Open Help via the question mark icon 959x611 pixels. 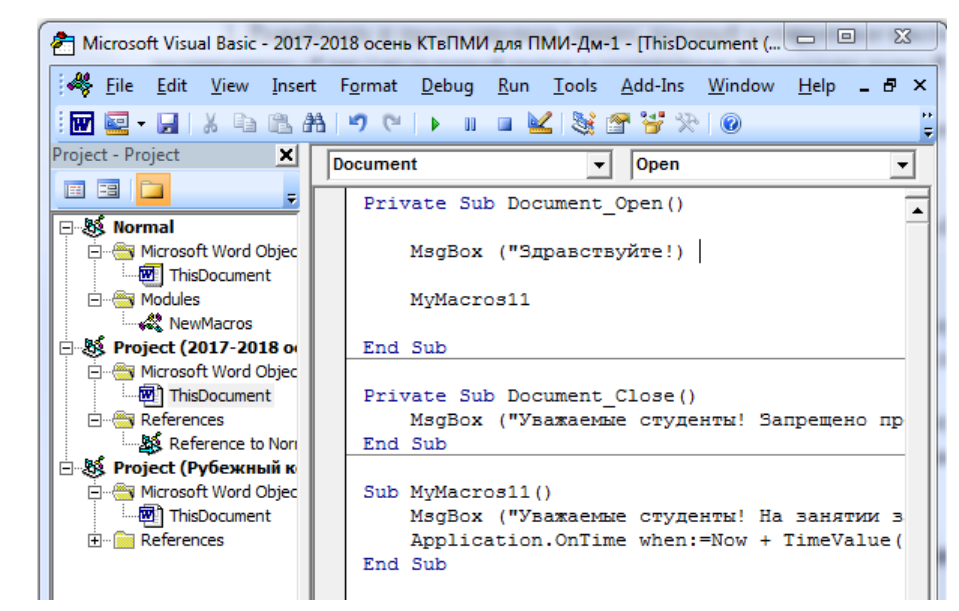(x=731, y=124)
